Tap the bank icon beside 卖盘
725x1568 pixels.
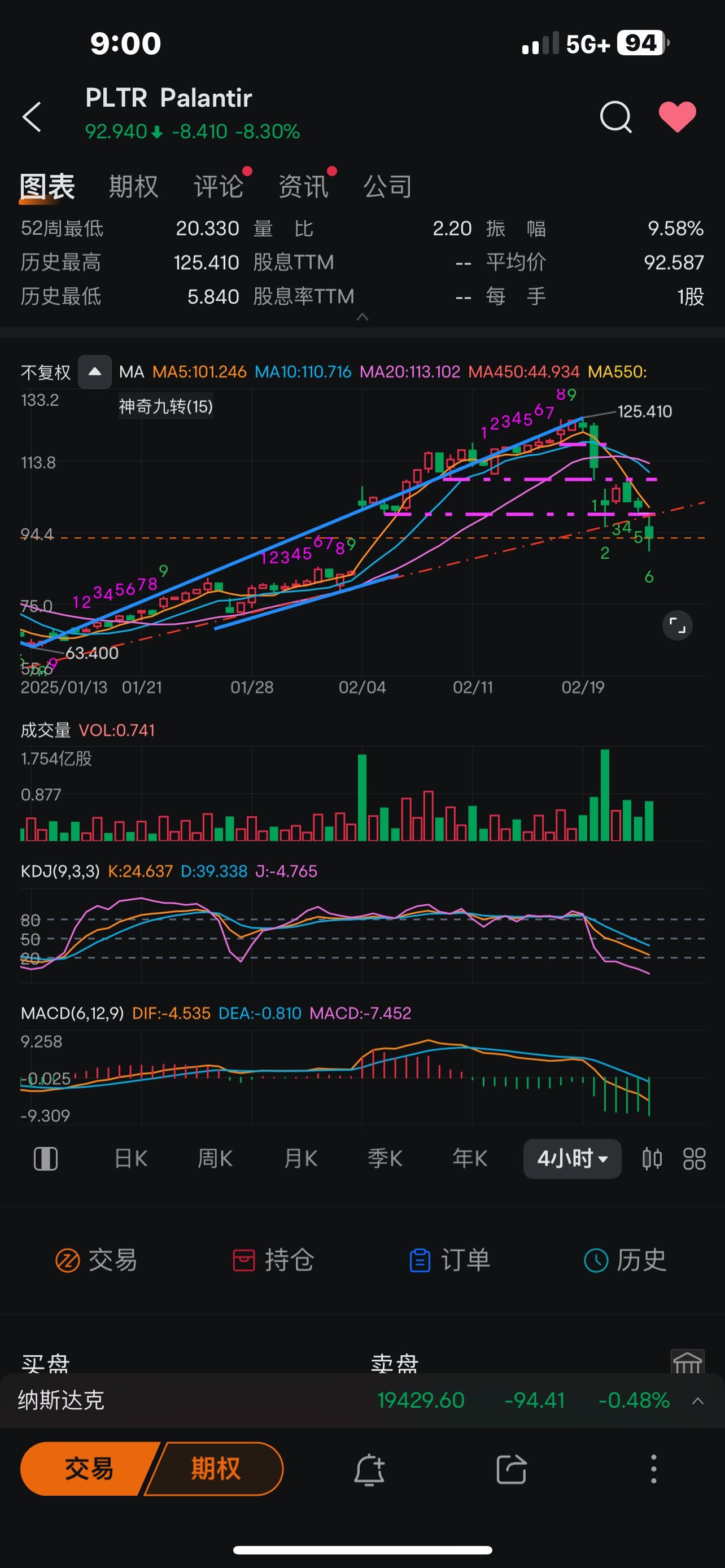687,1361
